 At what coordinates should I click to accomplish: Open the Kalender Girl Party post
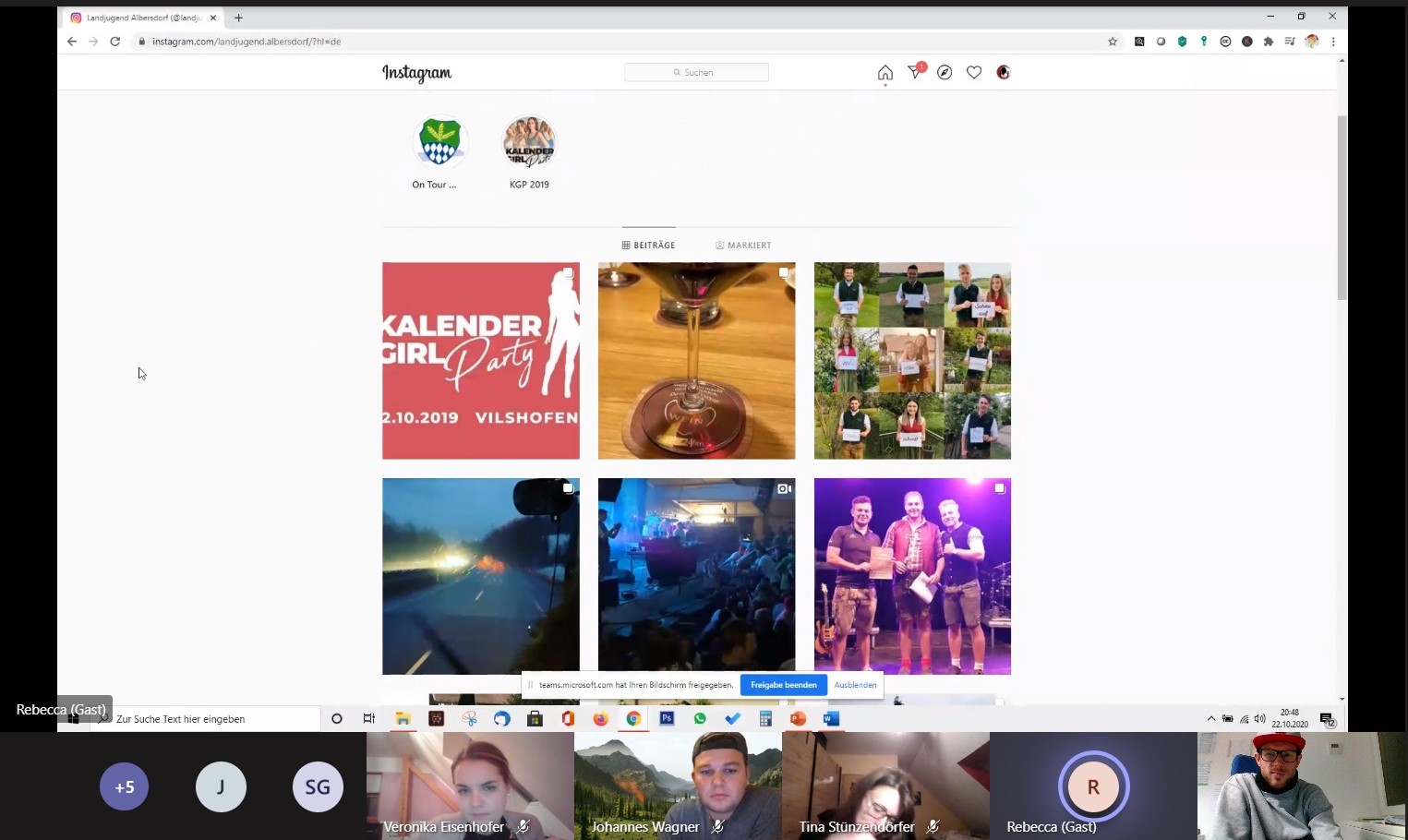(481, 361)
